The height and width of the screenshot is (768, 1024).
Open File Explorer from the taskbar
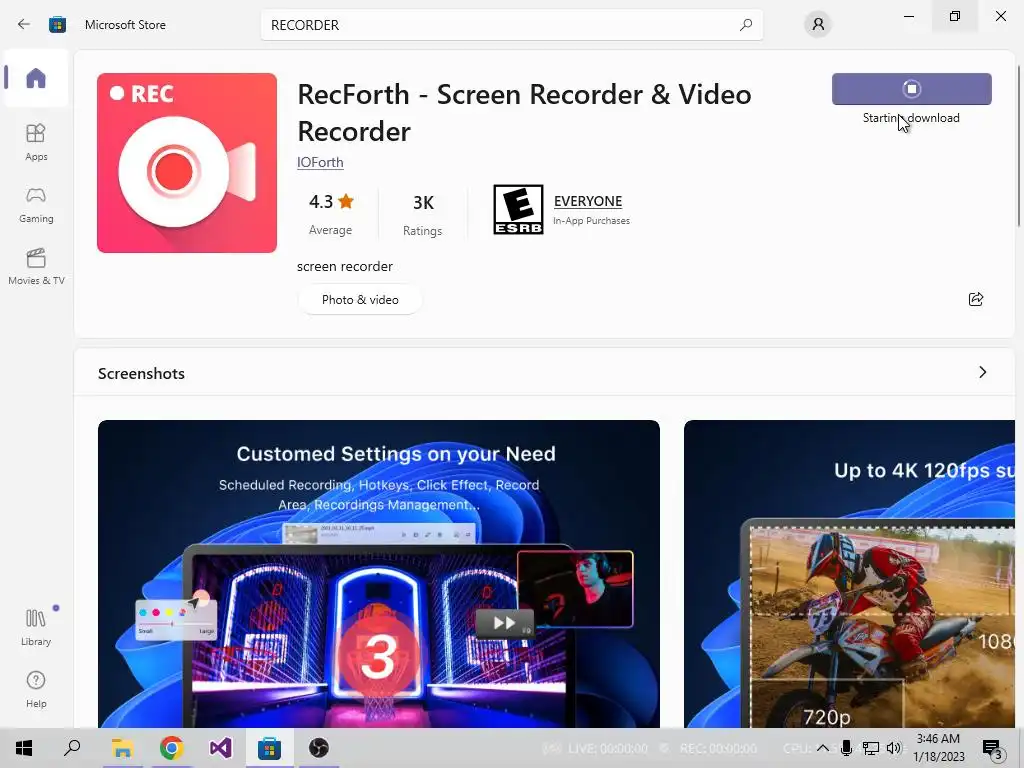point(122,748)
